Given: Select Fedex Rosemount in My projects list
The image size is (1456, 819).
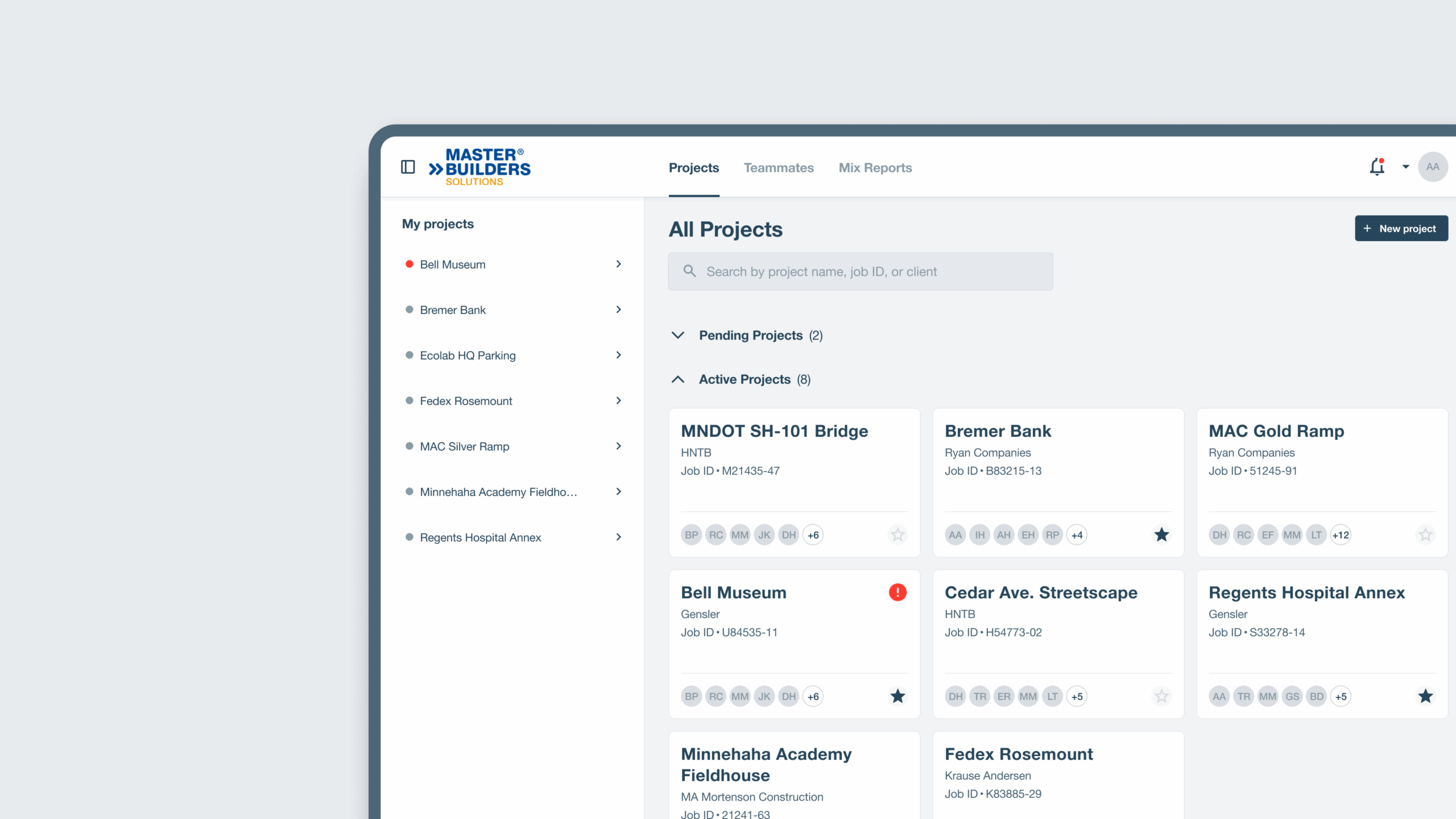Looking at the screenshot, I should coord(466,401).
